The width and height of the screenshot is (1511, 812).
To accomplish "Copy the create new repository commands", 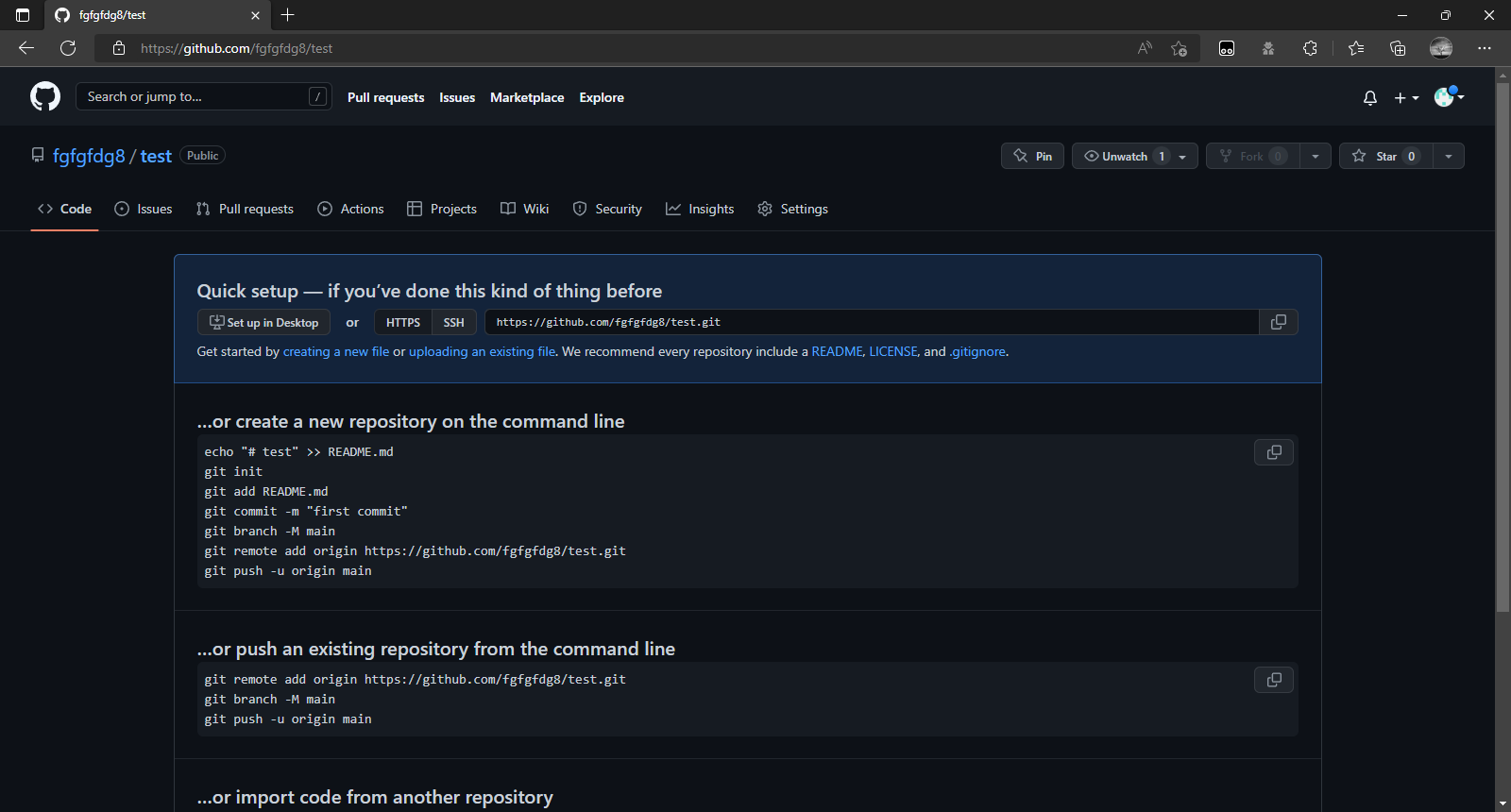I will pos(1274,452).
